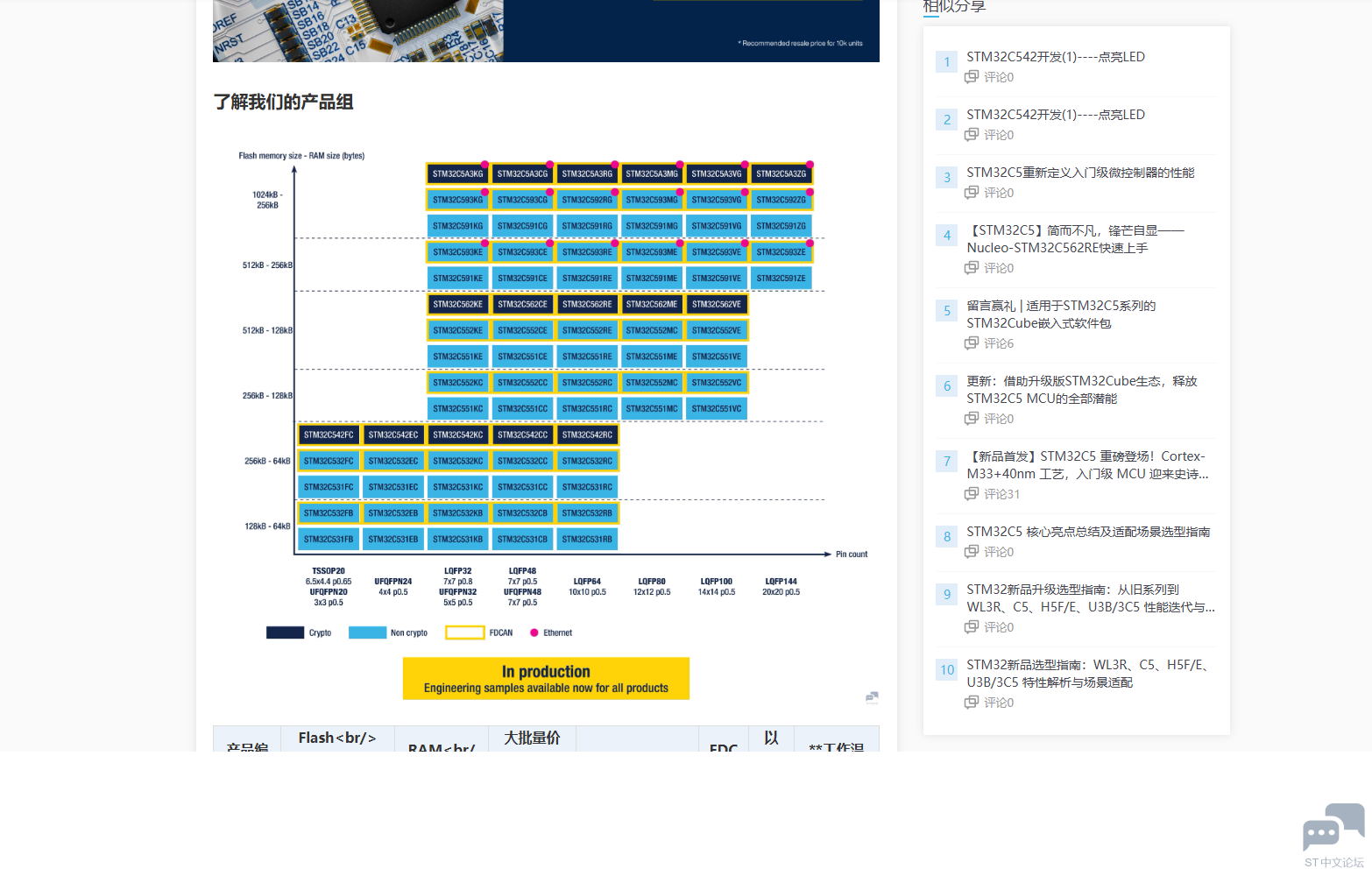This screenshot has height=876, width=1372.
Task: Click the STM32C591ZE chip box in chart
Action: pyautogui.click(x=781, y=279)
